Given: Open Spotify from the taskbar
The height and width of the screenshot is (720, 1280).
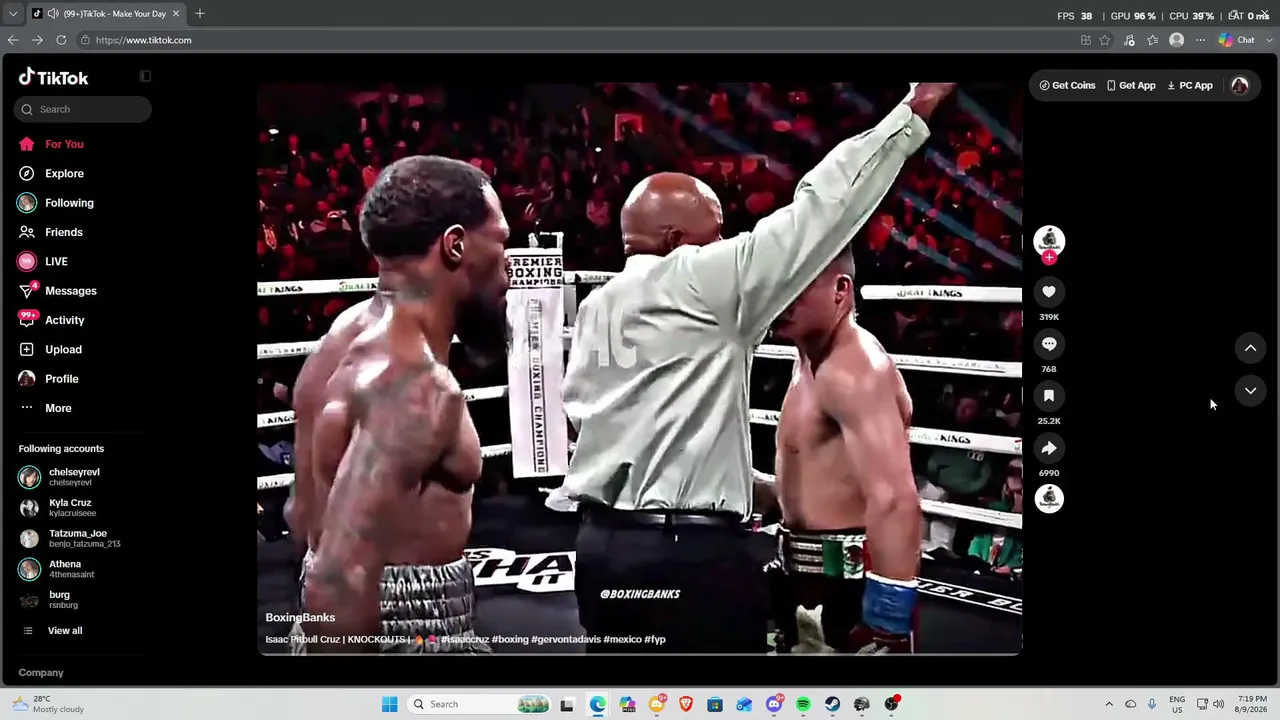Looking at the screenshot, I should pos(803,704).
